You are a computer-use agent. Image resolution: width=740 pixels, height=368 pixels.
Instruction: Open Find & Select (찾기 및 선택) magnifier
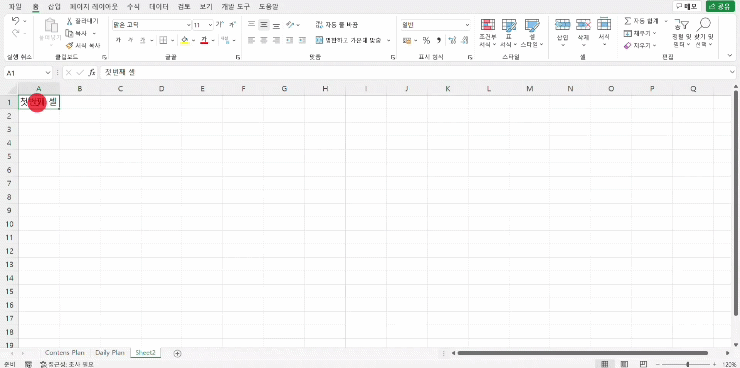[704, 33]
